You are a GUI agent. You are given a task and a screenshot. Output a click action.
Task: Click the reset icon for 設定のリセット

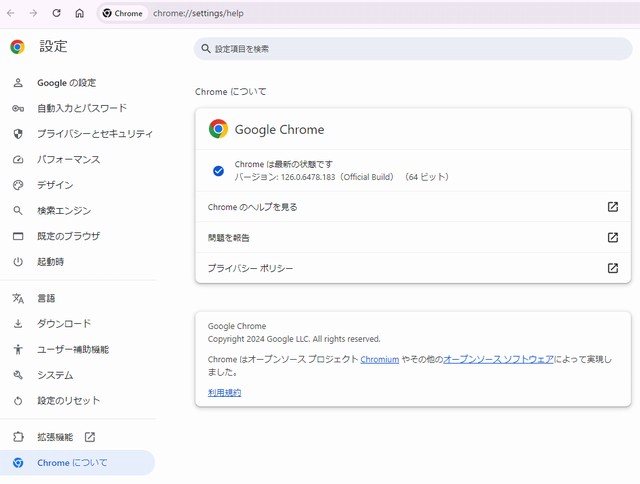click(x=18, y=401)
